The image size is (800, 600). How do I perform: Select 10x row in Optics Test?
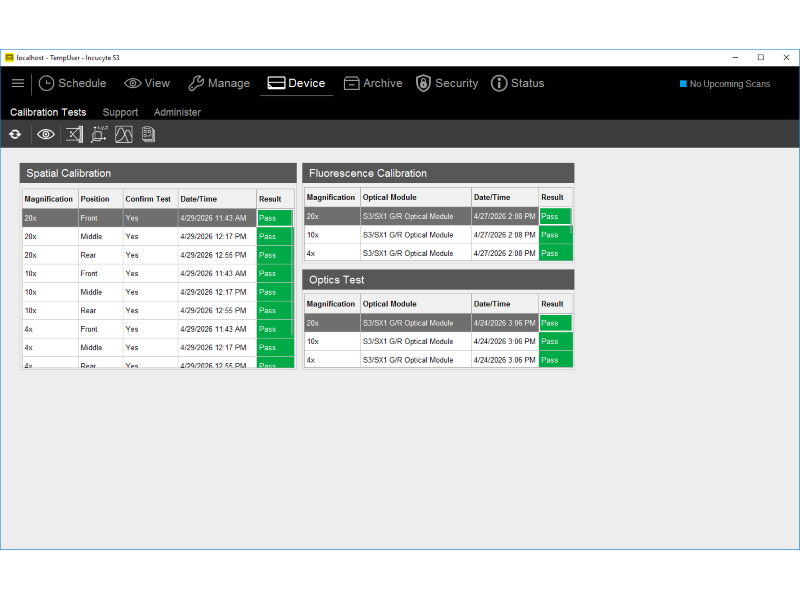click(x=438, y=341)
